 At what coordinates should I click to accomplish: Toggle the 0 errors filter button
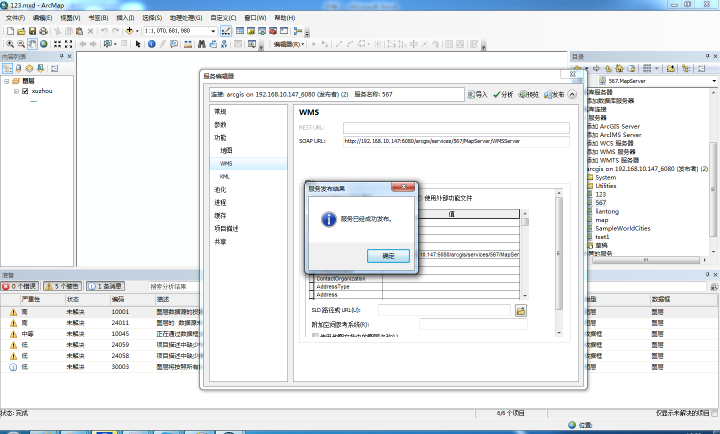coord(20,286)
